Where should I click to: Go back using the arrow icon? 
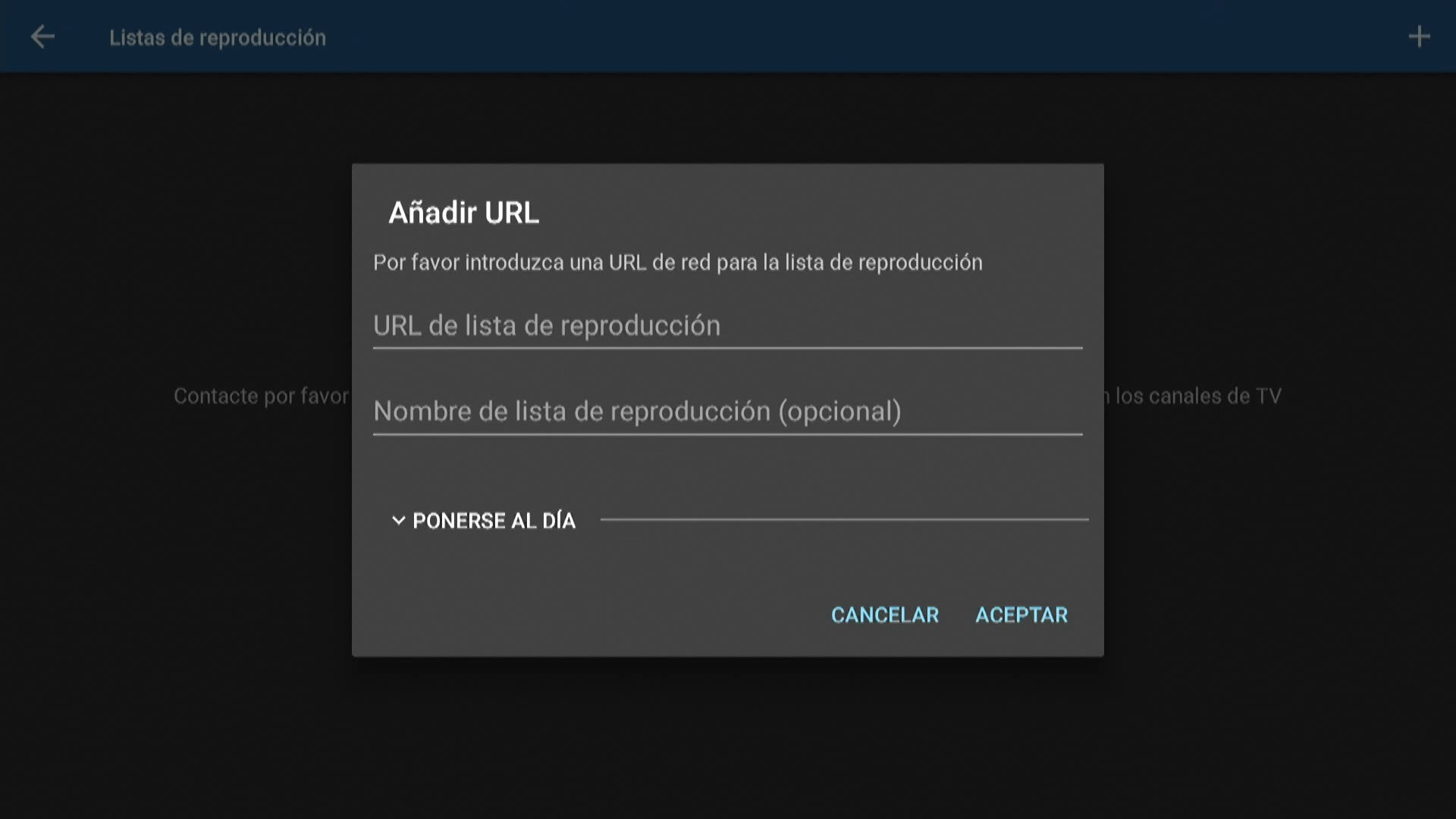pos(42,36)
